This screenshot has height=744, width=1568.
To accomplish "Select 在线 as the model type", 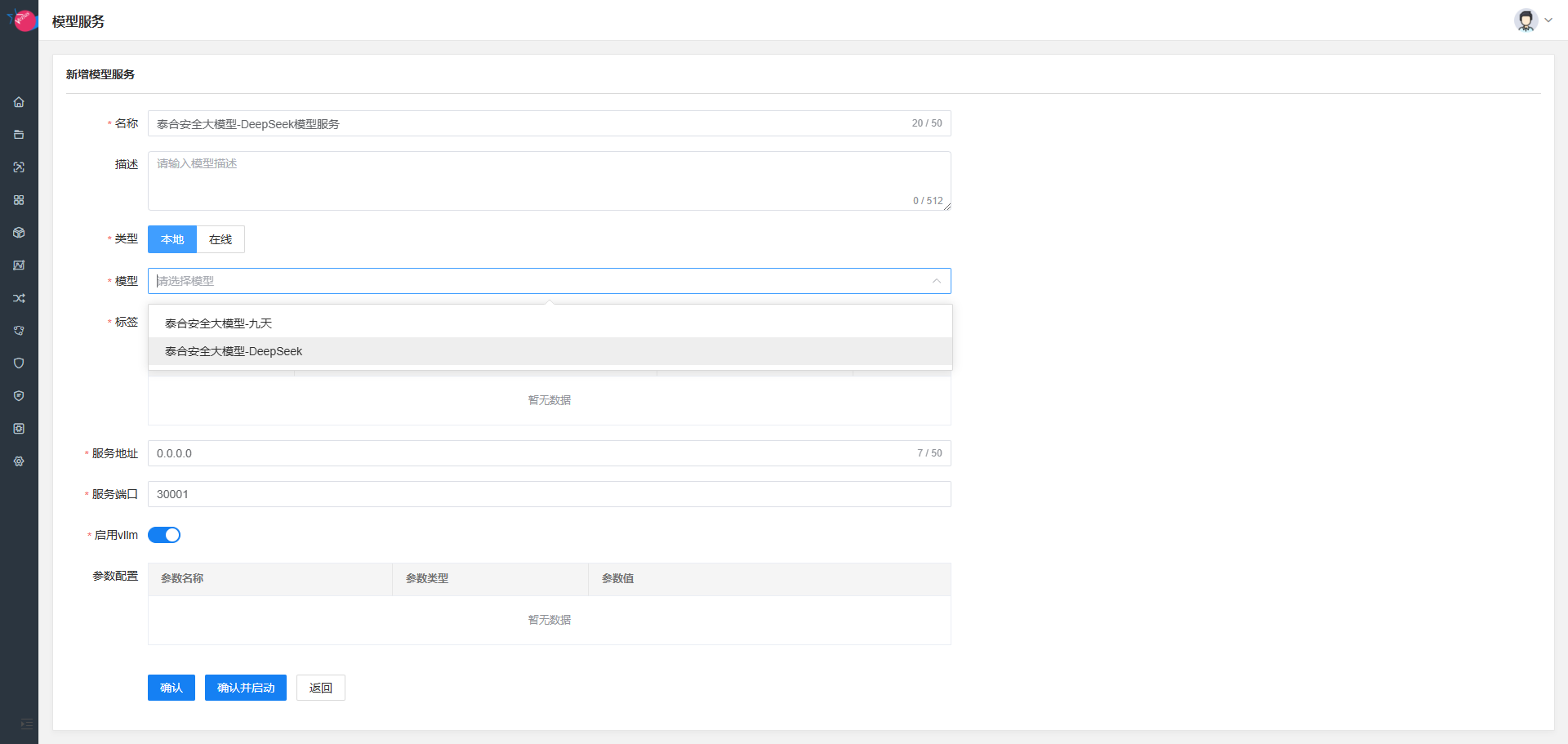I will (x=220, y=239).
